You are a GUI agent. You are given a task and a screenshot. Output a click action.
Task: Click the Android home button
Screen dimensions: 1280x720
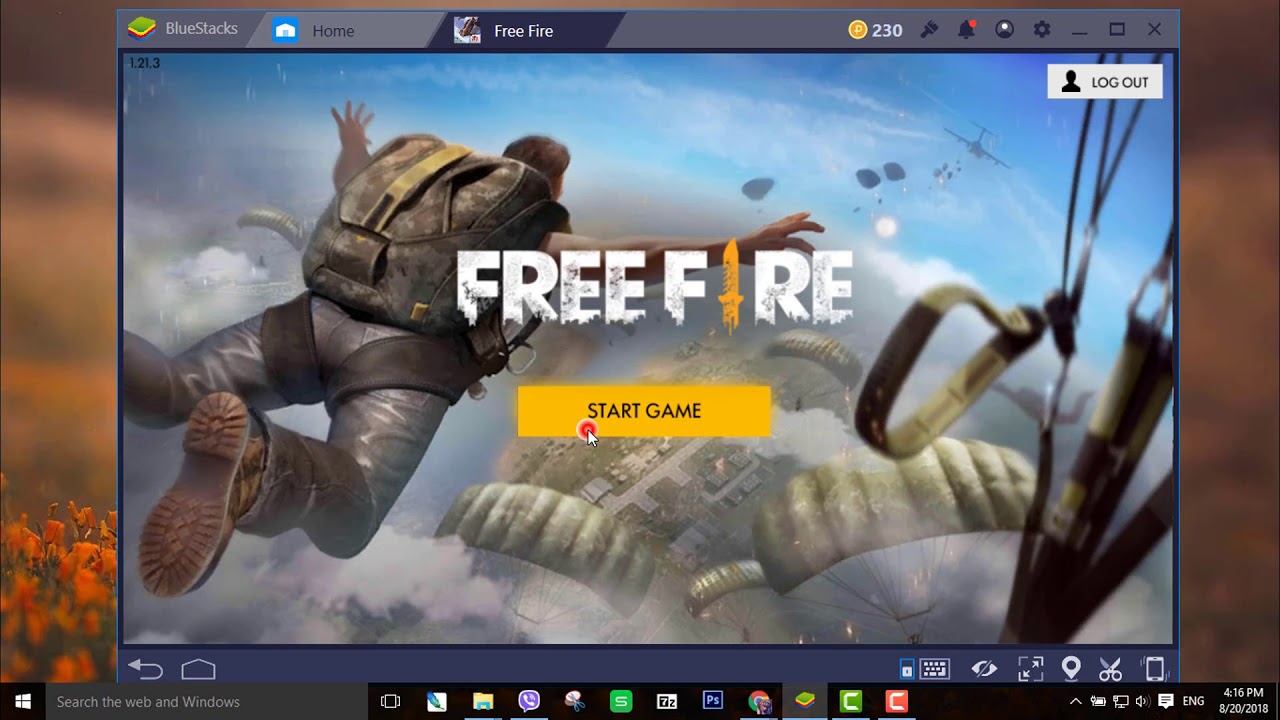(198, 669)
